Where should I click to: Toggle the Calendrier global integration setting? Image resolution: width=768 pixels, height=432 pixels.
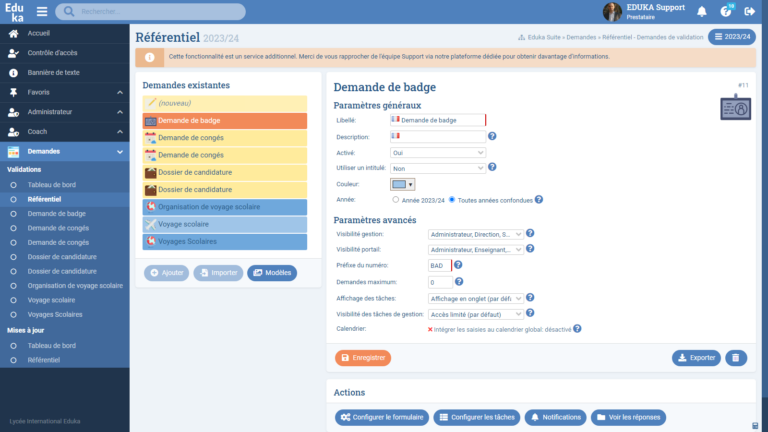point(499,330)
